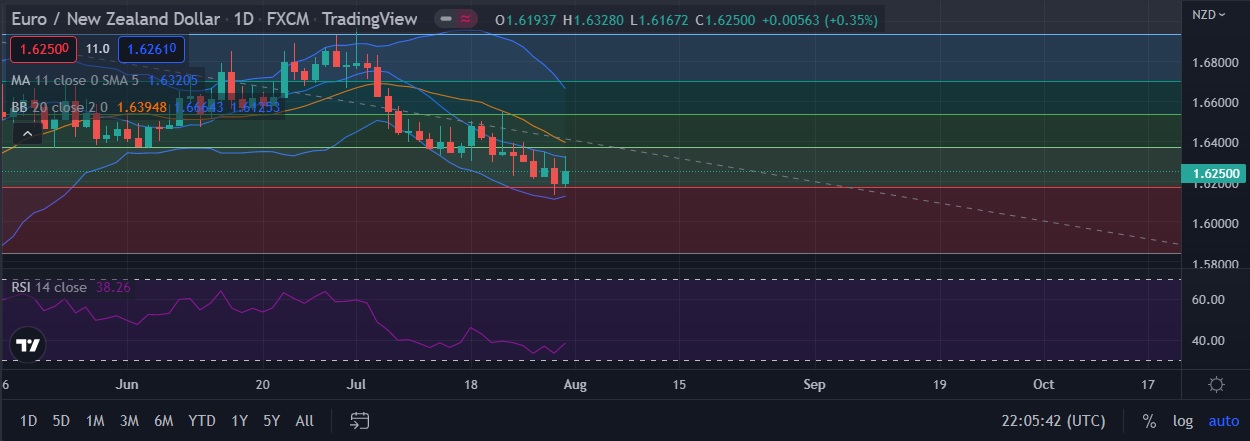Toggle log scale mode

tap(1182, 421)
